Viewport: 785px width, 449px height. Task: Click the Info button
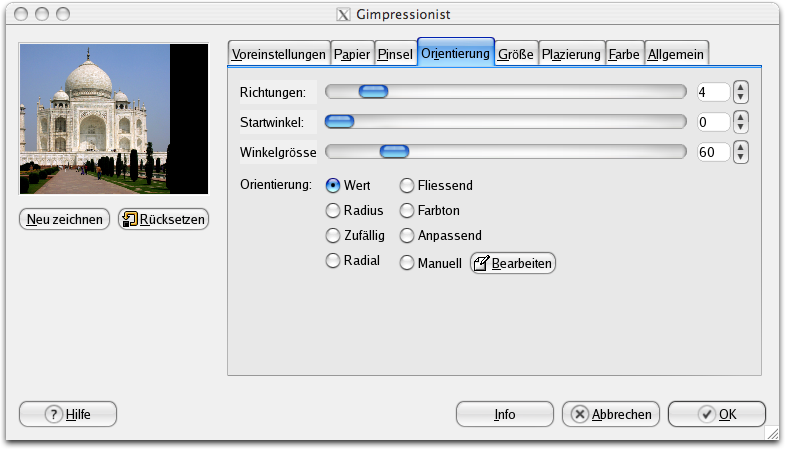coord(505,414)
